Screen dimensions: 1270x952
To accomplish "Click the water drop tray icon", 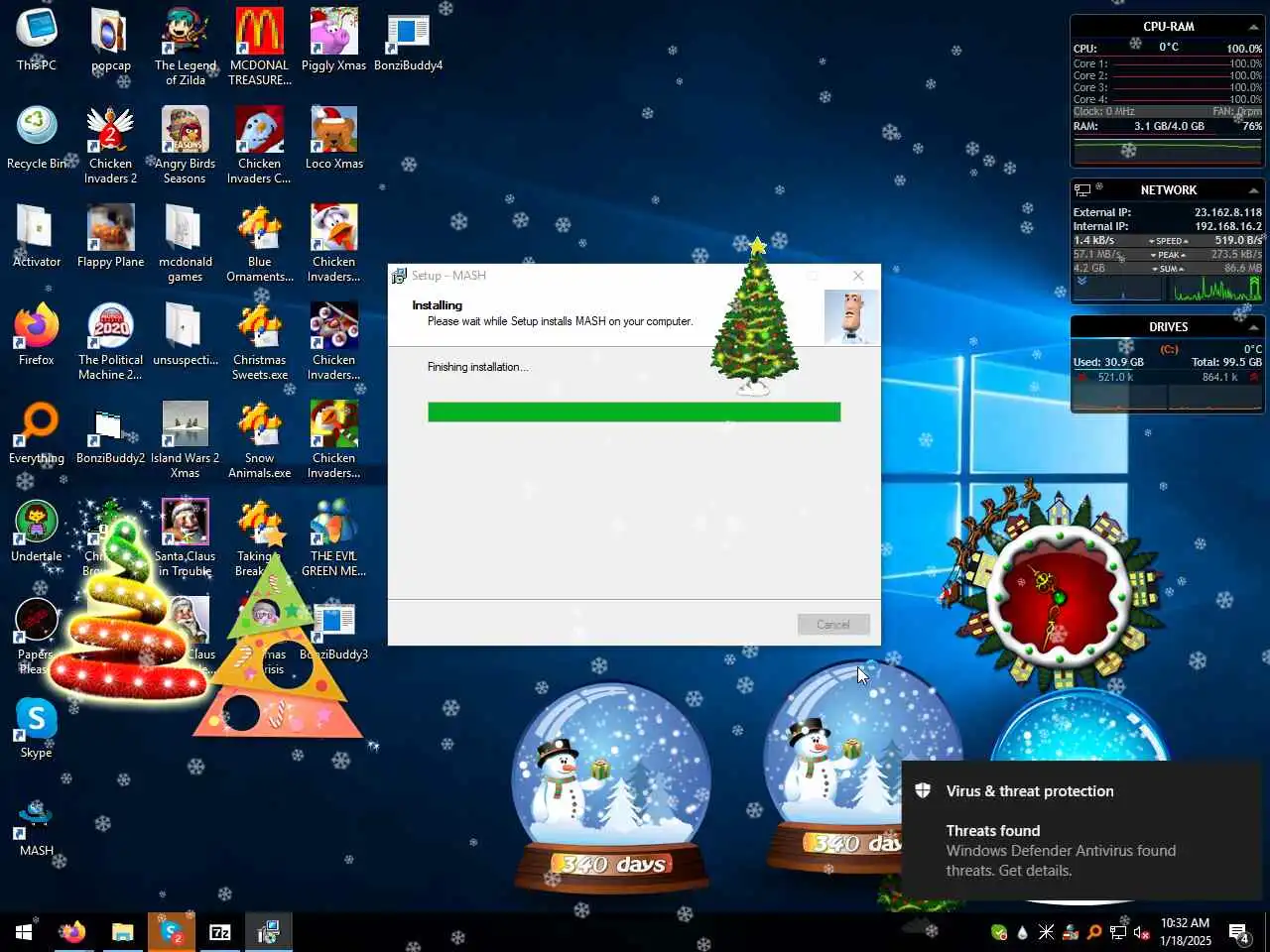I will [1023, 932].
